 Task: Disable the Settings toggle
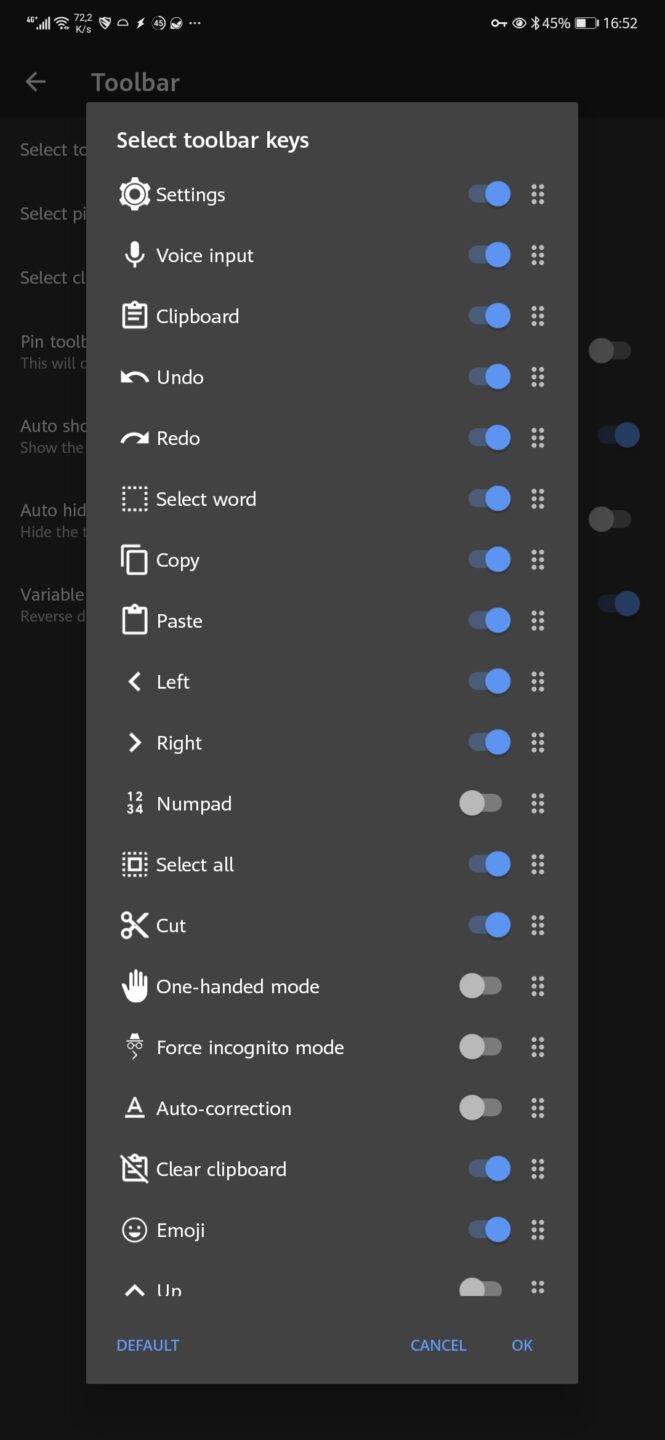[x=486, y=194]
